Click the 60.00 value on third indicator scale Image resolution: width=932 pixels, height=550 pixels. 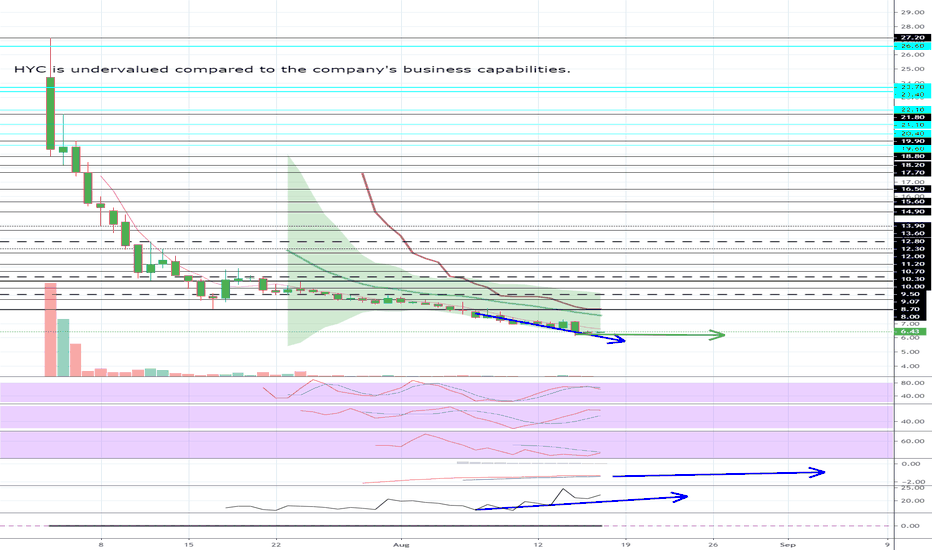(x=912, y=441)
